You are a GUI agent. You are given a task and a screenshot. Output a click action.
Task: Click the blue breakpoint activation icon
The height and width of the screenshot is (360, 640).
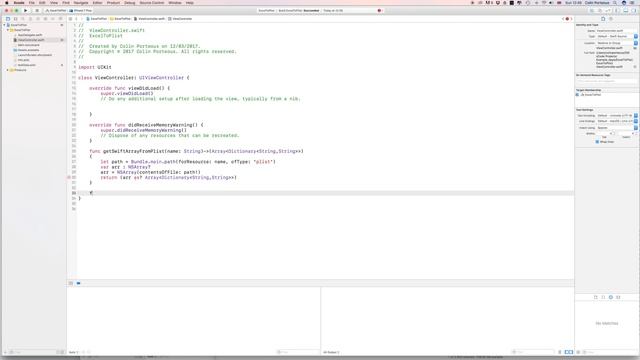(78, 283)
